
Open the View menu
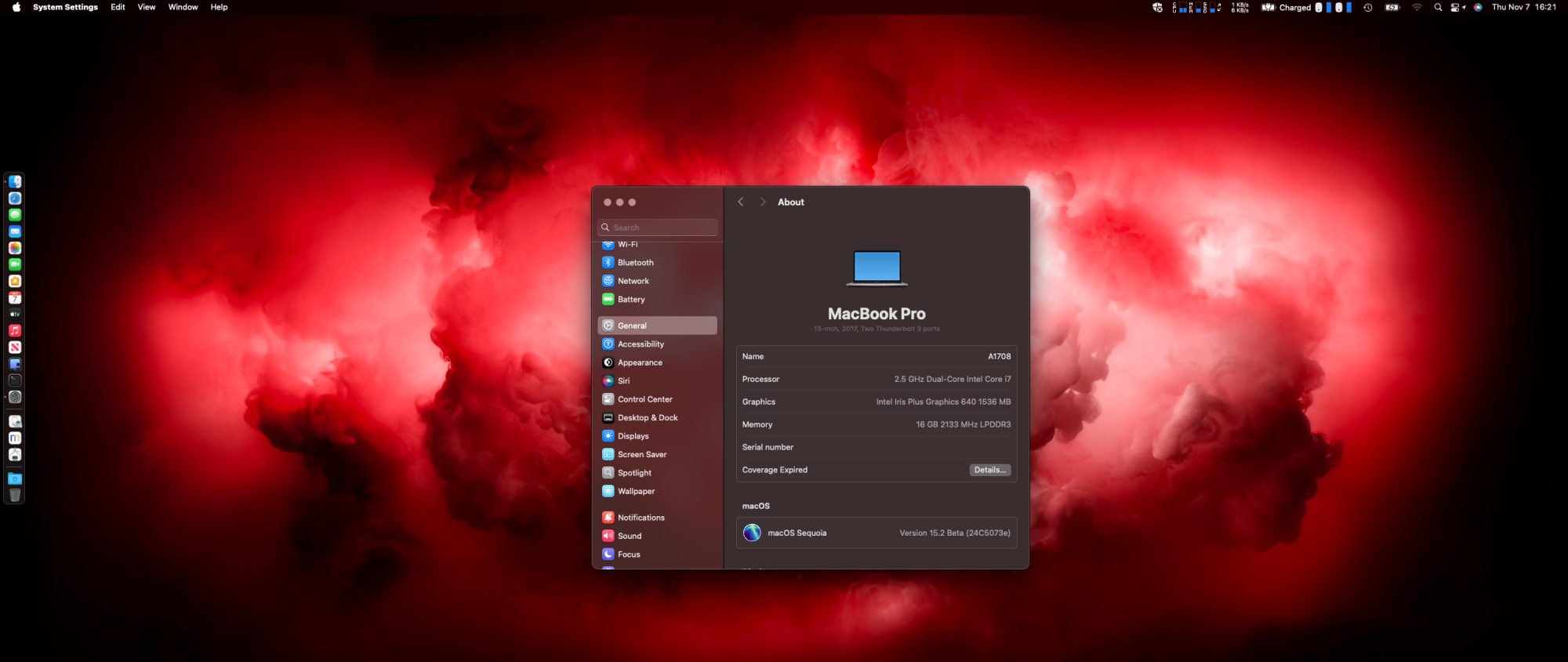(147, 7)
